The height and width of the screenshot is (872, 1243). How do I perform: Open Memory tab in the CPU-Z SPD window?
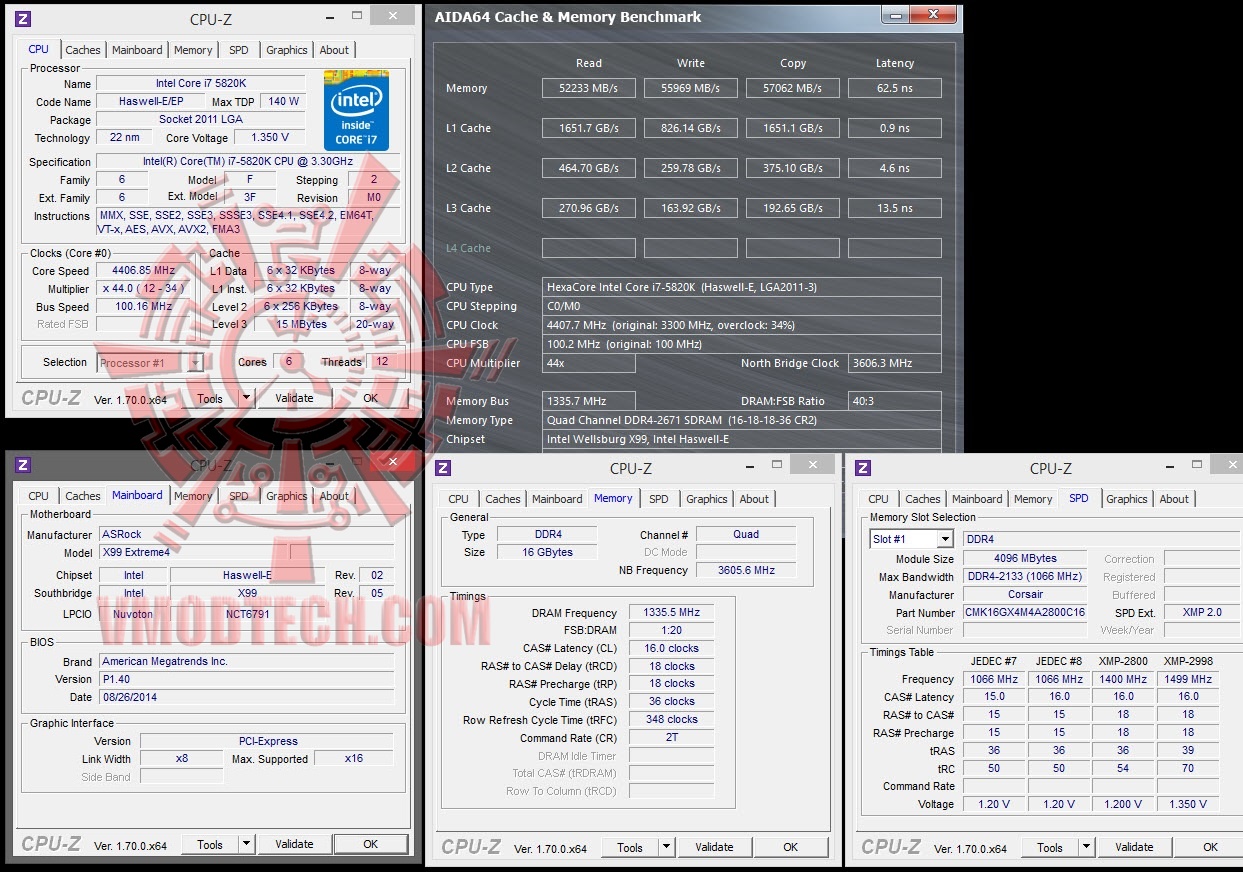click(1033, 499)
